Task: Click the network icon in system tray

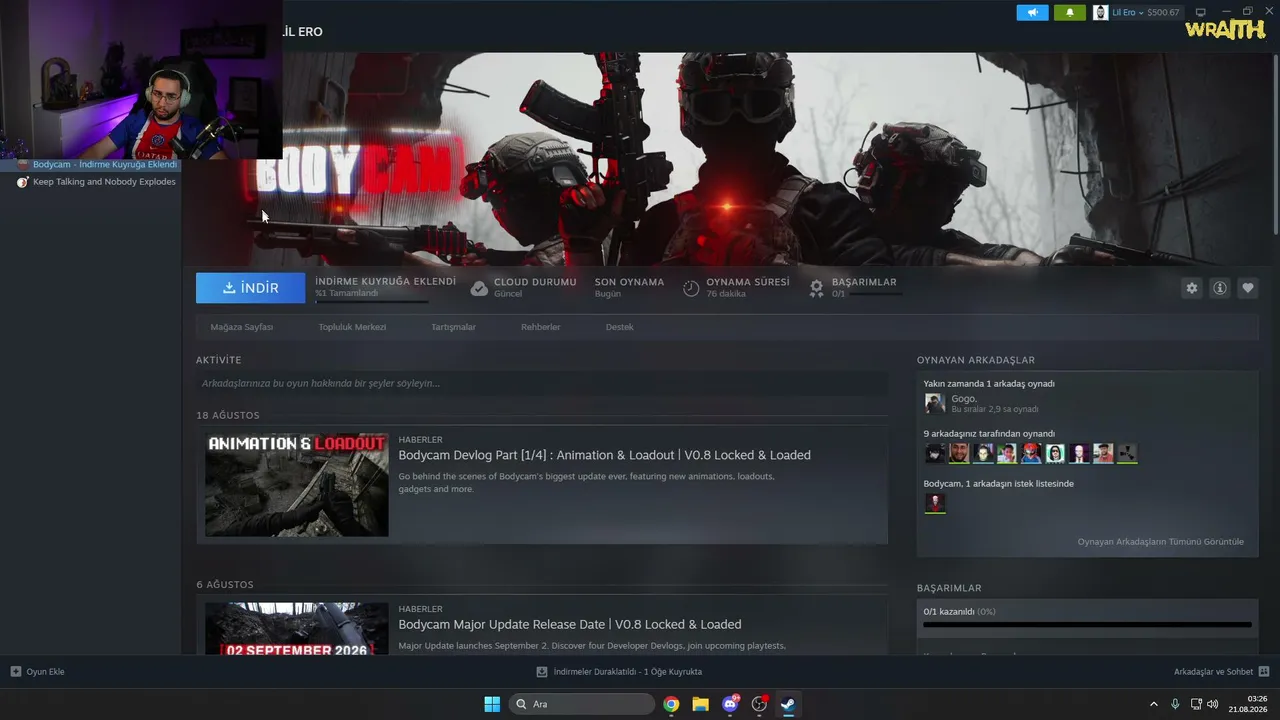Action: pyautogui.click(x=1195, y=704)
